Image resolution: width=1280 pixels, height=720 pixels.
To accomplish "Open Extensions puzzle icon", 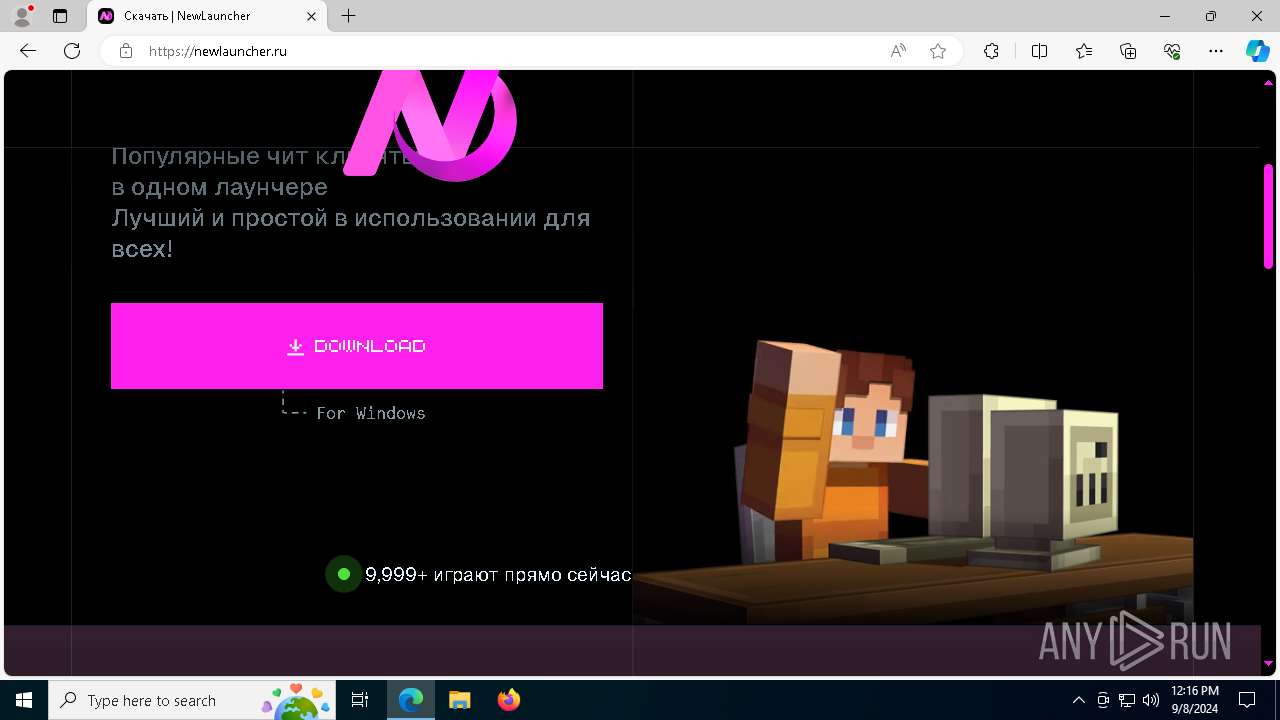I will (x=991, y=51).
